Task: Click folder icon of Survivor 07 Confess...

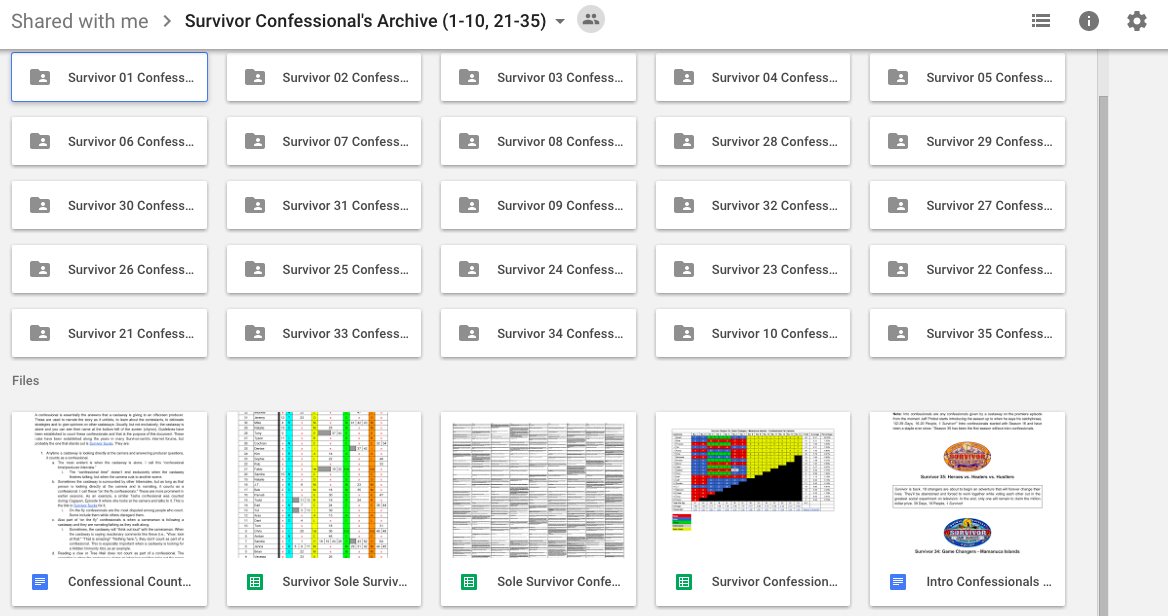Action: 255,141
